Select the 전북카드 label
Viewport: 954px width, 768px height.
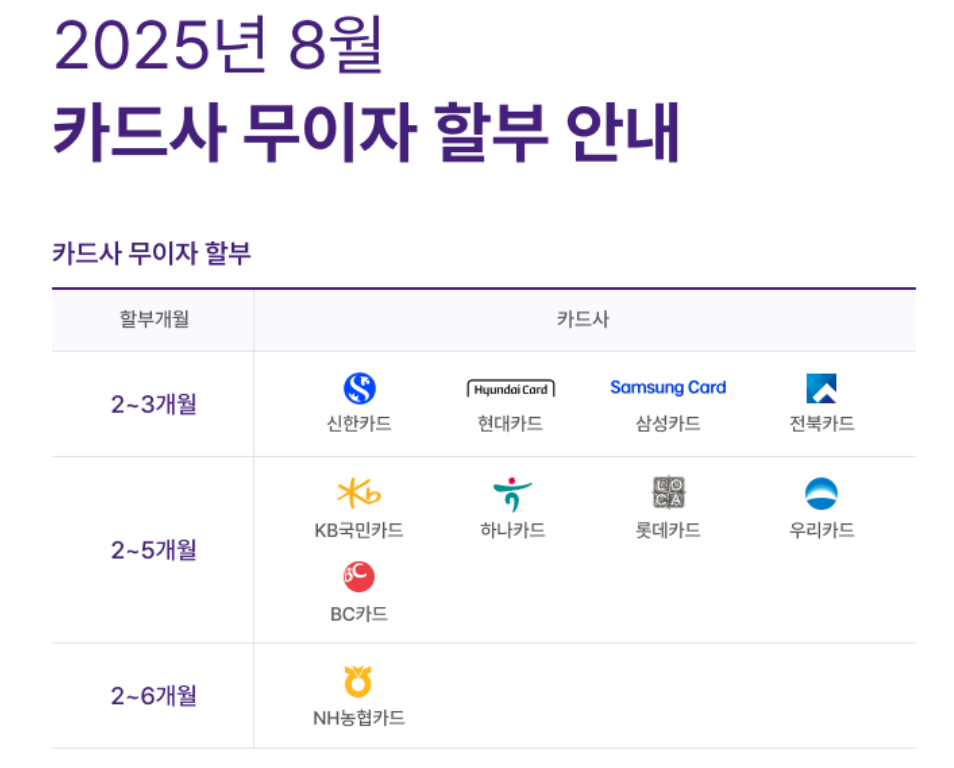tap(821, 424)
